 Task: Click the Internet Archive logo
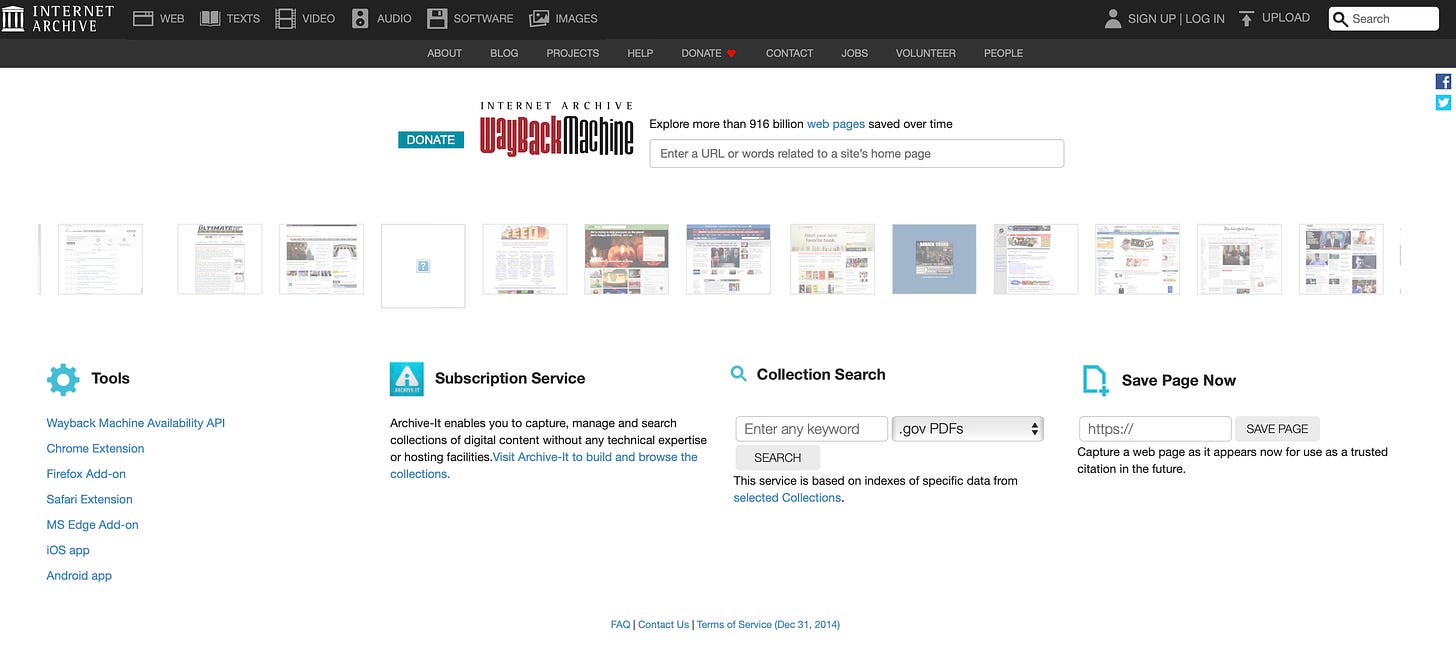pyautogui.click(x=58, y=18)
